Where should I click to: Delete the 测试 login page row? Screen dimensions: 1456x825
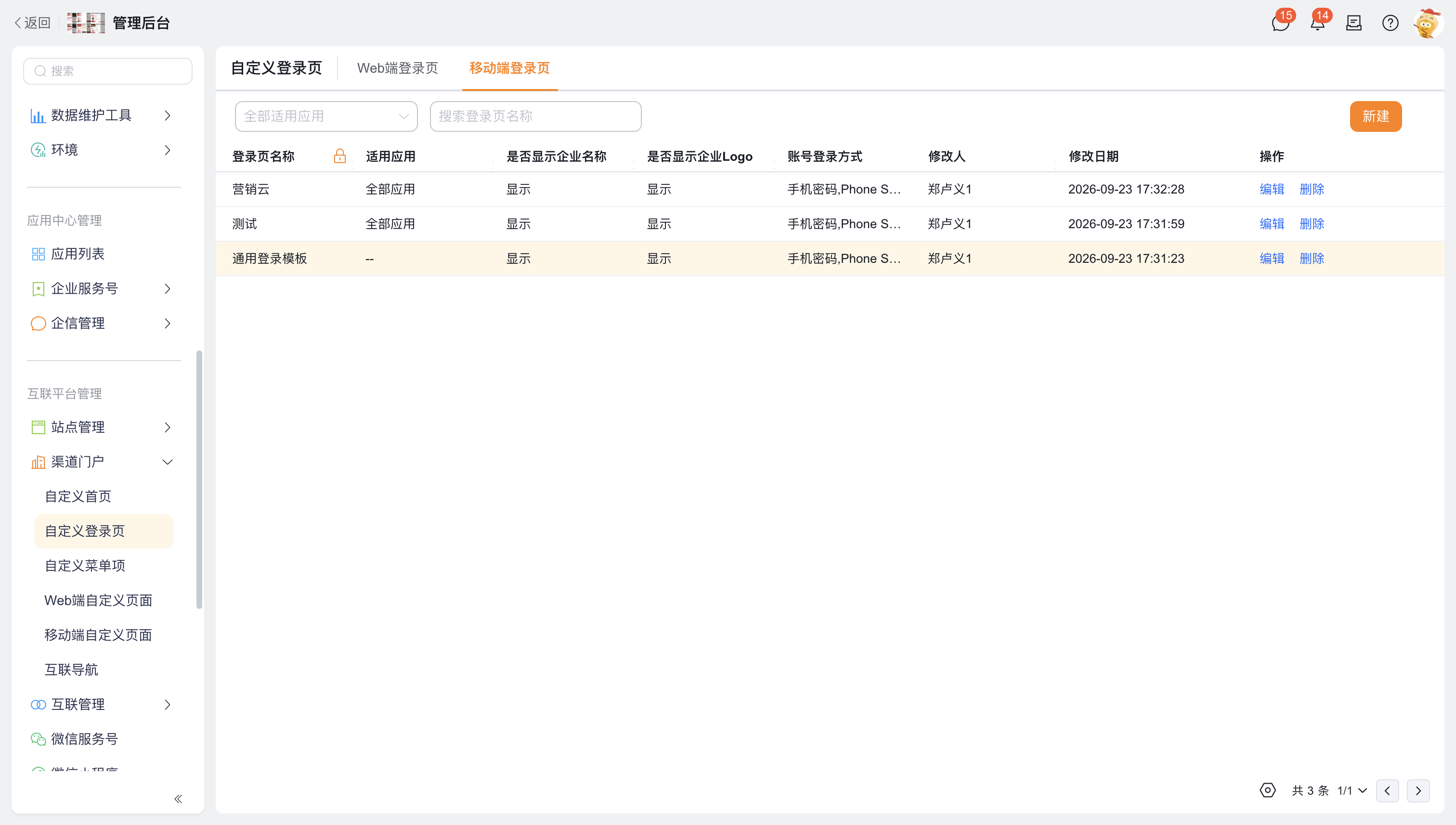point(1312,224)
